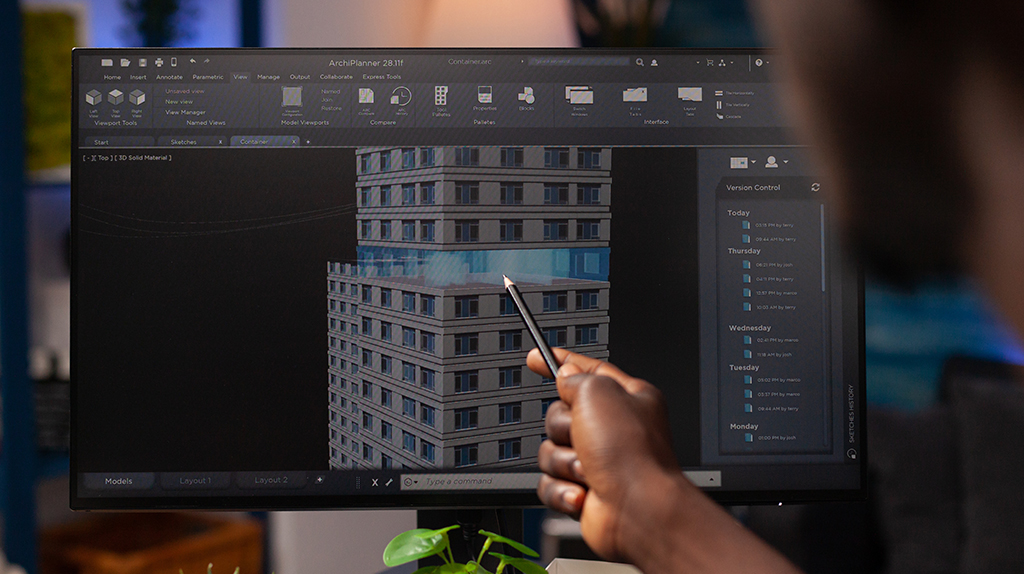The height and width of the screenshot is (574, 1024).
Task: Open the shopping cart icon
Action: tap(710, 63)
